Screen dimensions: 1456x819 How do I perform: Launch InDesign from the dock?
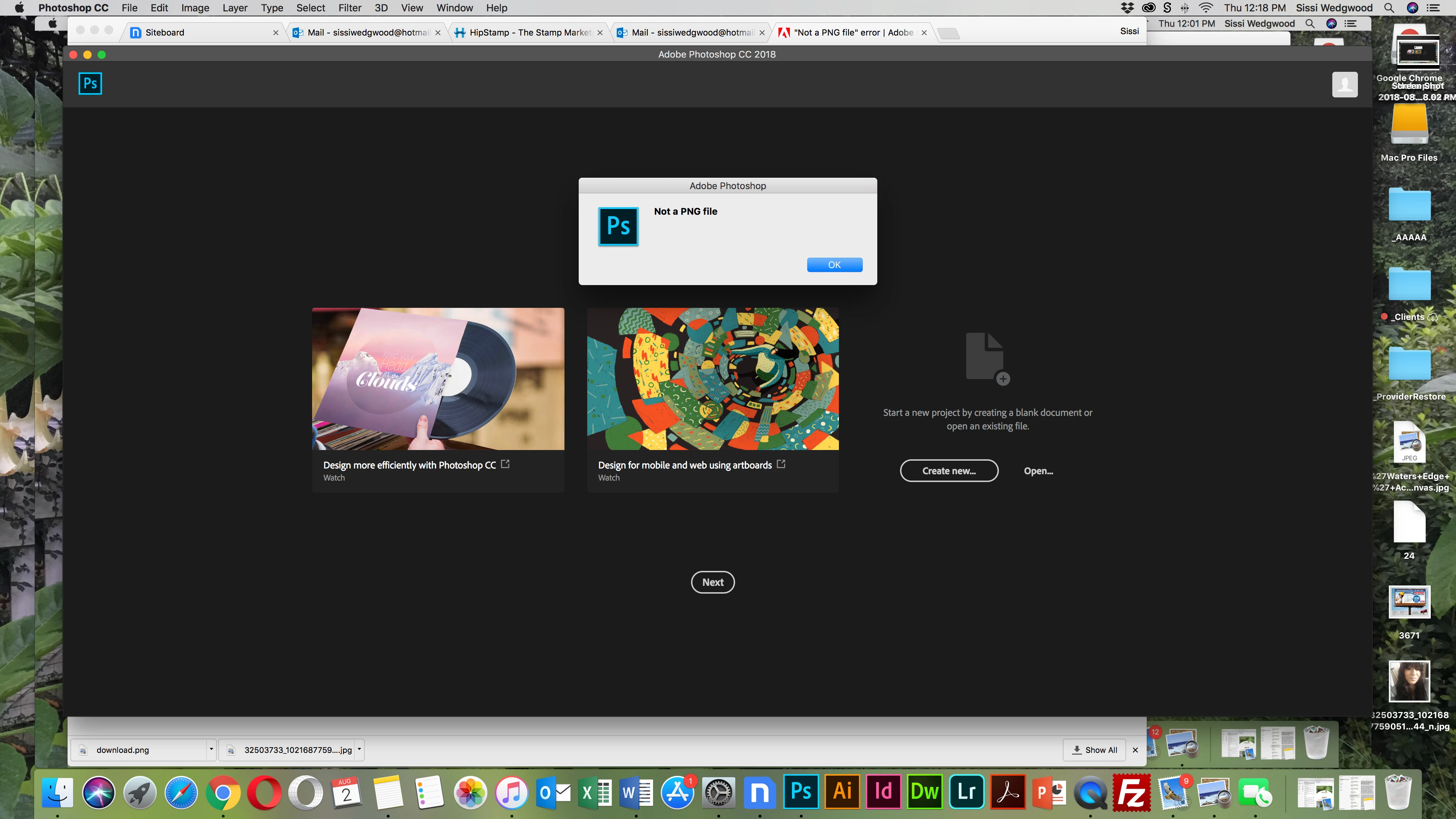(883, 791)
